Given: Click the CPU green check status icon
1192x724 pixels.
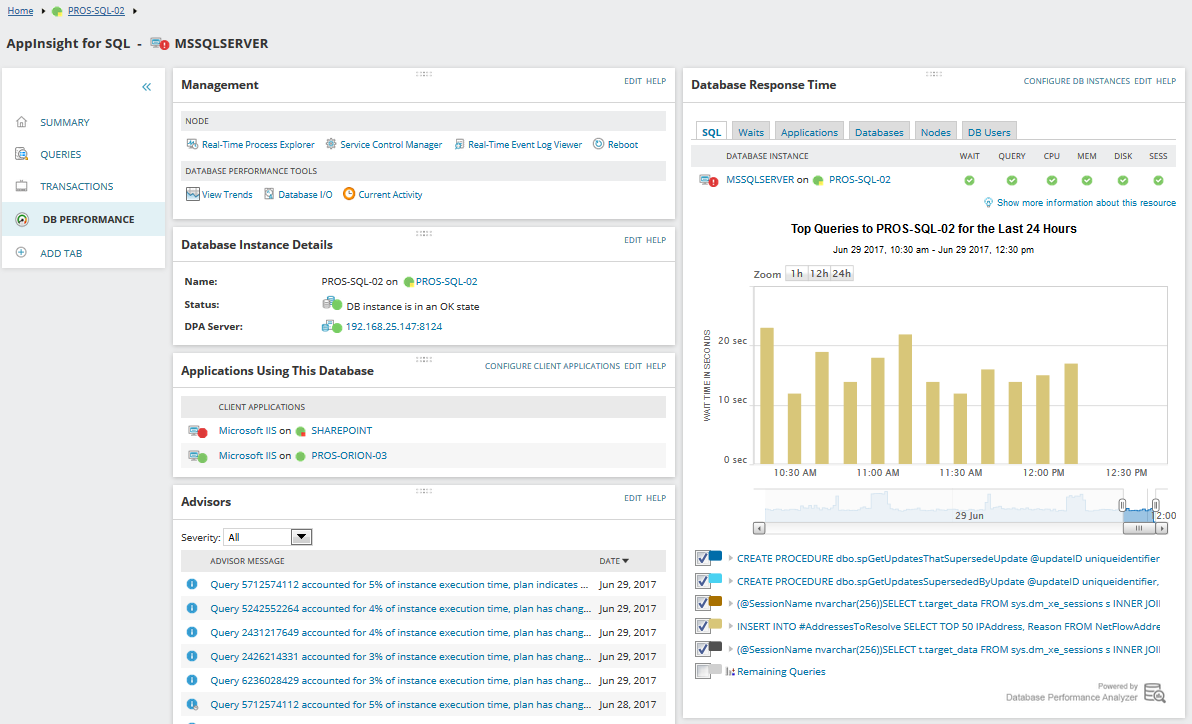Looking at the screenshot, I should (1051, 180).
